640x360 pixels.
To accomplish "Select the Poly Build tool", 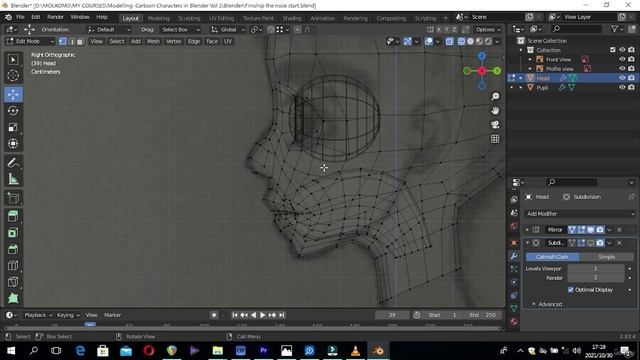I will click(13, 298).
